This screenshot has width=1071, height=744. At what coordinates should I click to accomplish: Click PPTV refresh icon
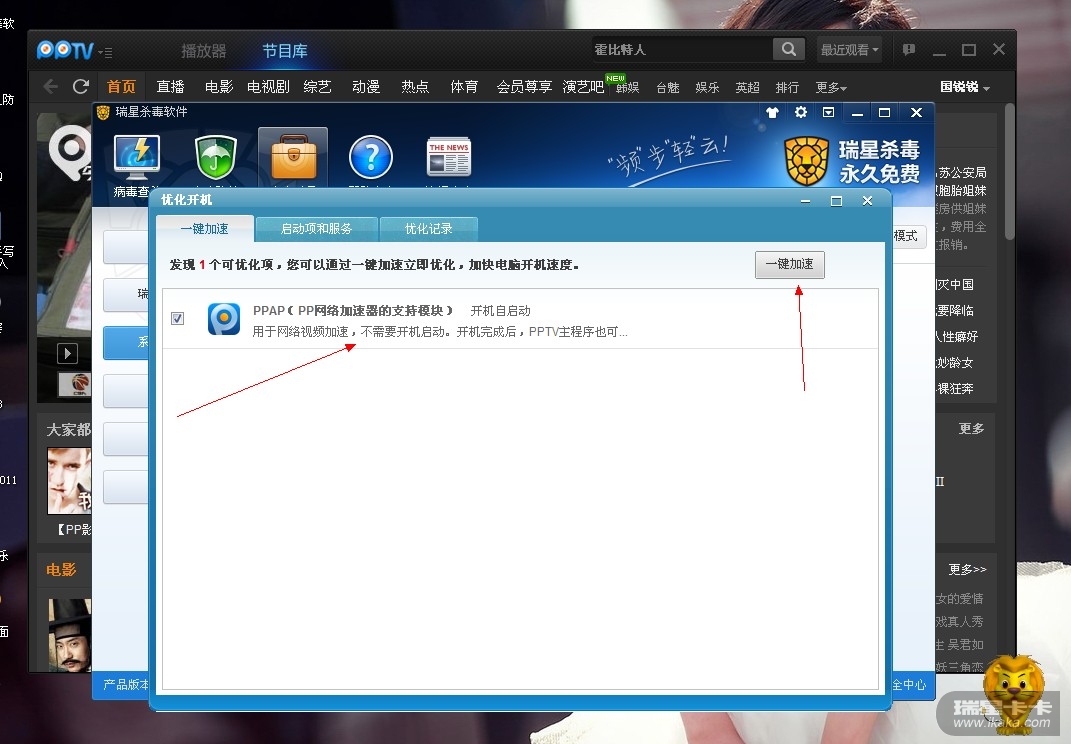[81, 86]
